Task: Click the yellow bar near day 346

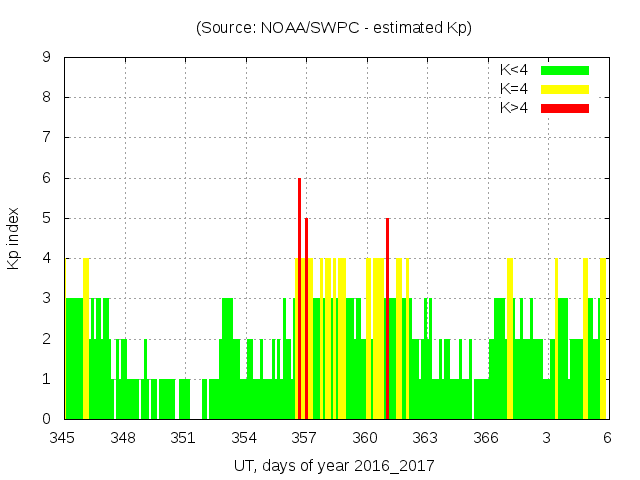Action: 86,338
